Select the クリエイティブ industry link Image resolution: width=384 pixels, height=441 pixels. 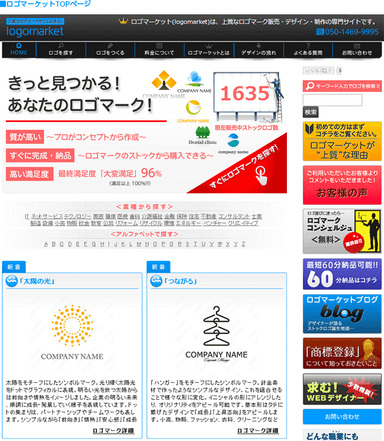click(x=243, y=223)
